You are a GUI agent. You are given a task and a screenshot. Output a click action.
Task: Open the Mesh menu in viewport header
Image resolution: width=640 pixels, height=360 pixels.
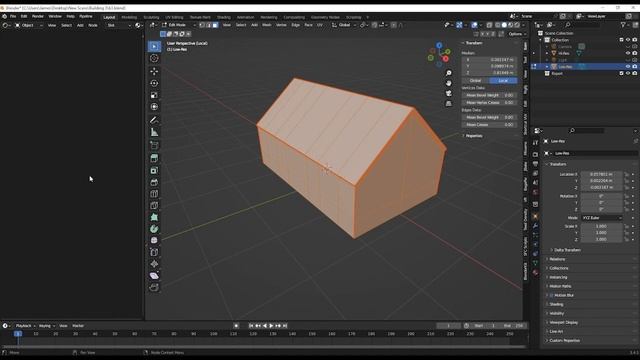(267, 25)
